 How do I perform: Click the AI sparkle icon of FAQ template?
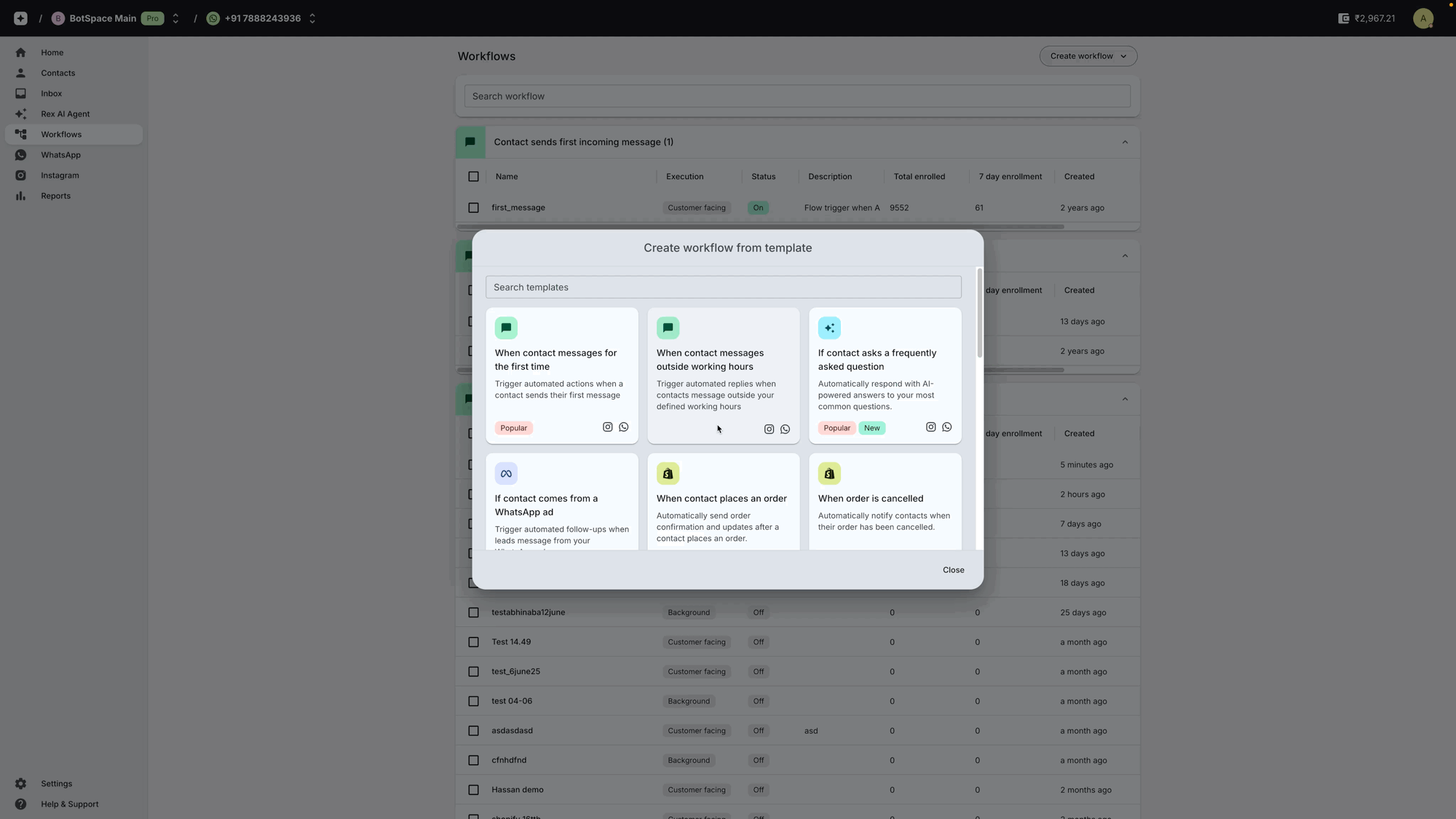pyautogui.click(x=829, y=328)
